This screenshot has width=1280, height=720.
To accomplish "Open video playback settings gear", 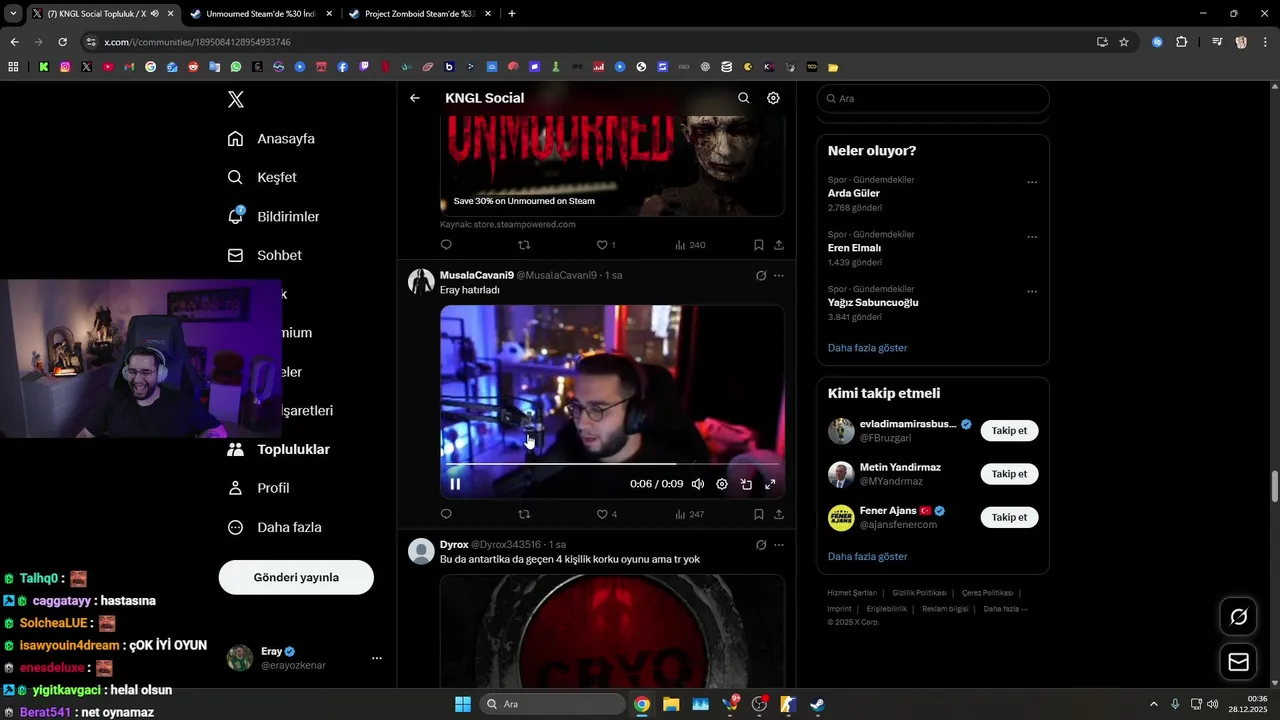I will click(722, 484).
